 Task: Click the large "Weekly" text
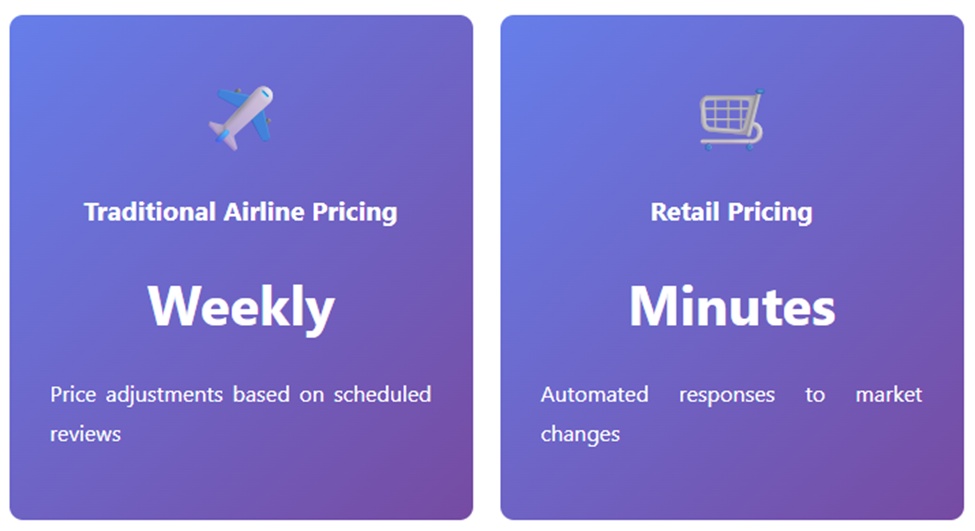(x=241, y=306)
